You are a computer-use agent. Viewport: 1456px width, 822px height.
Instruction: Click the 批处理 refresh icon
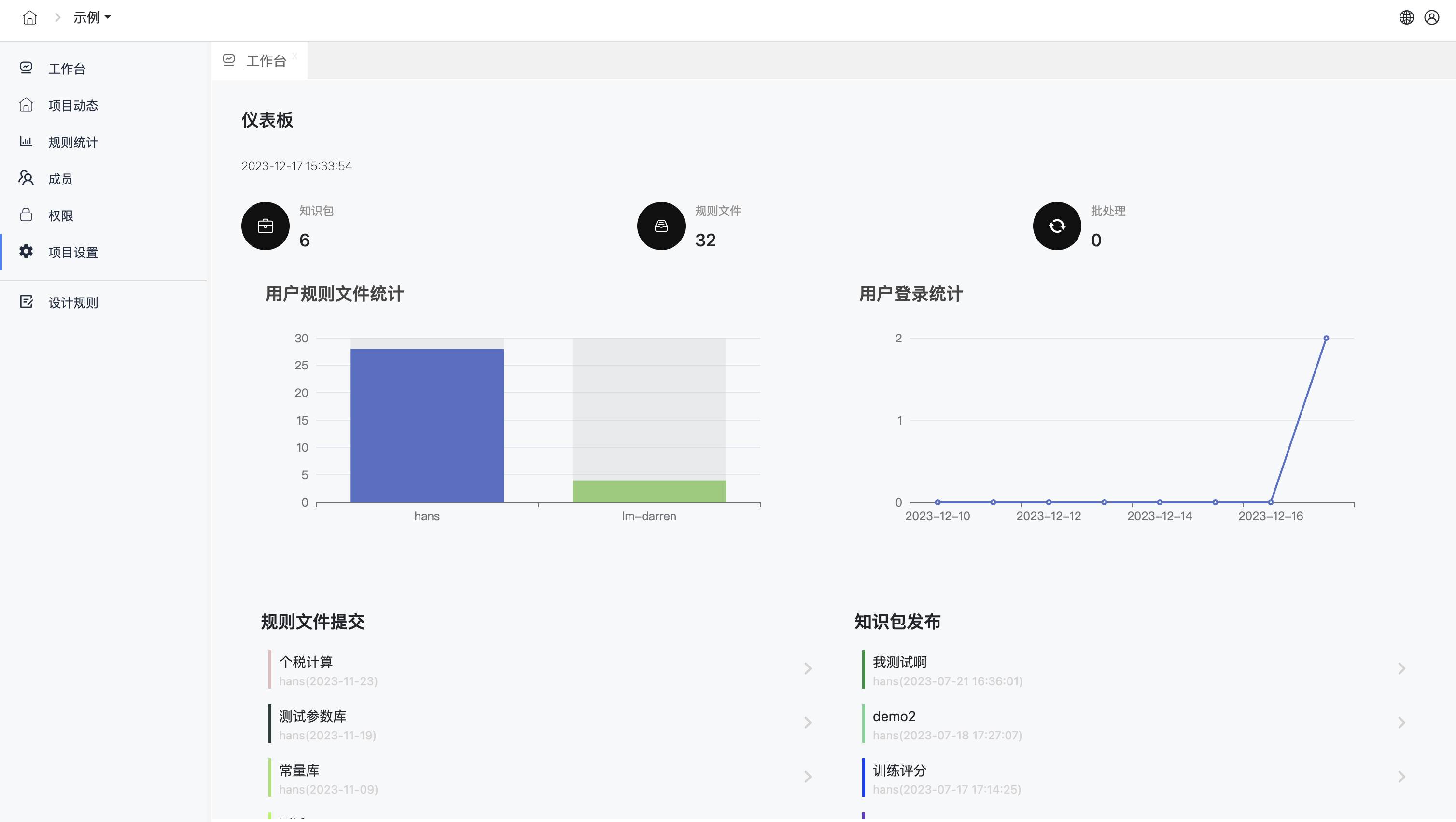[1056, 226]
